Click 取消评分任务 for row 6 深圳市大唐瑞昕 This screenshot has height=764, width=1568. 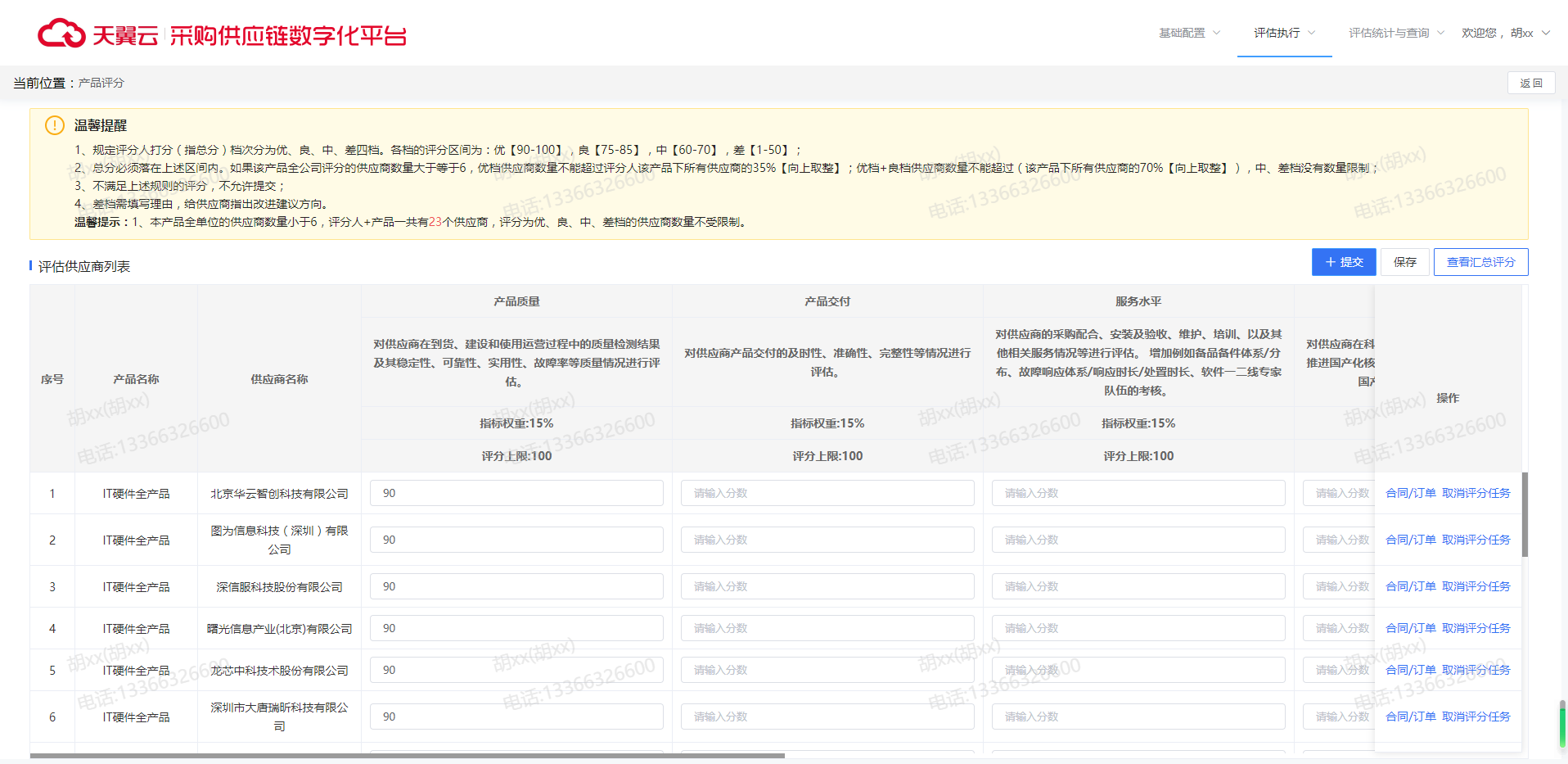(x=1476, y=717)
